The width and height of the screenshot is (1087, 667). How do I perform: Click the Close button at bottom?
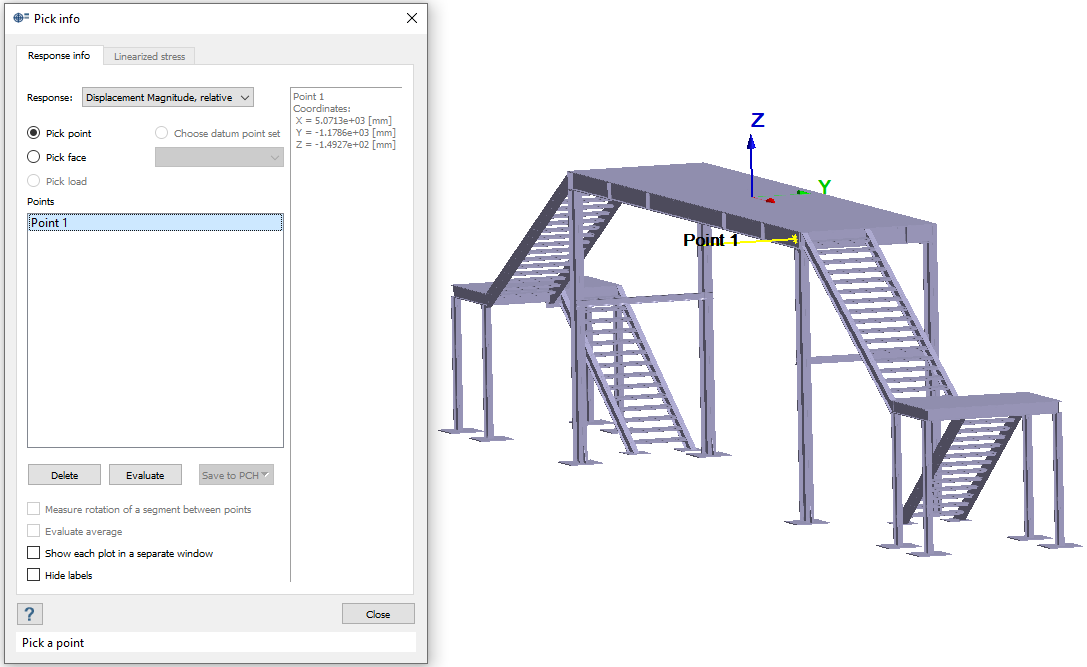[378, 614]
